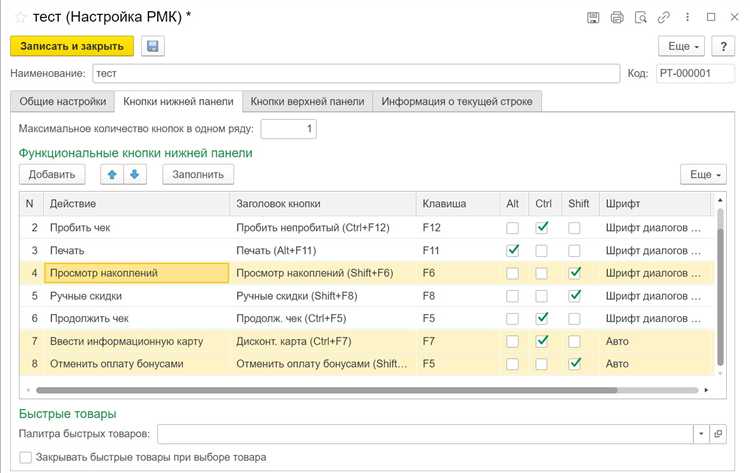
Task: Open the quick goods palette selection form icon
Action: pyautogui.click(x=717, y=434)
